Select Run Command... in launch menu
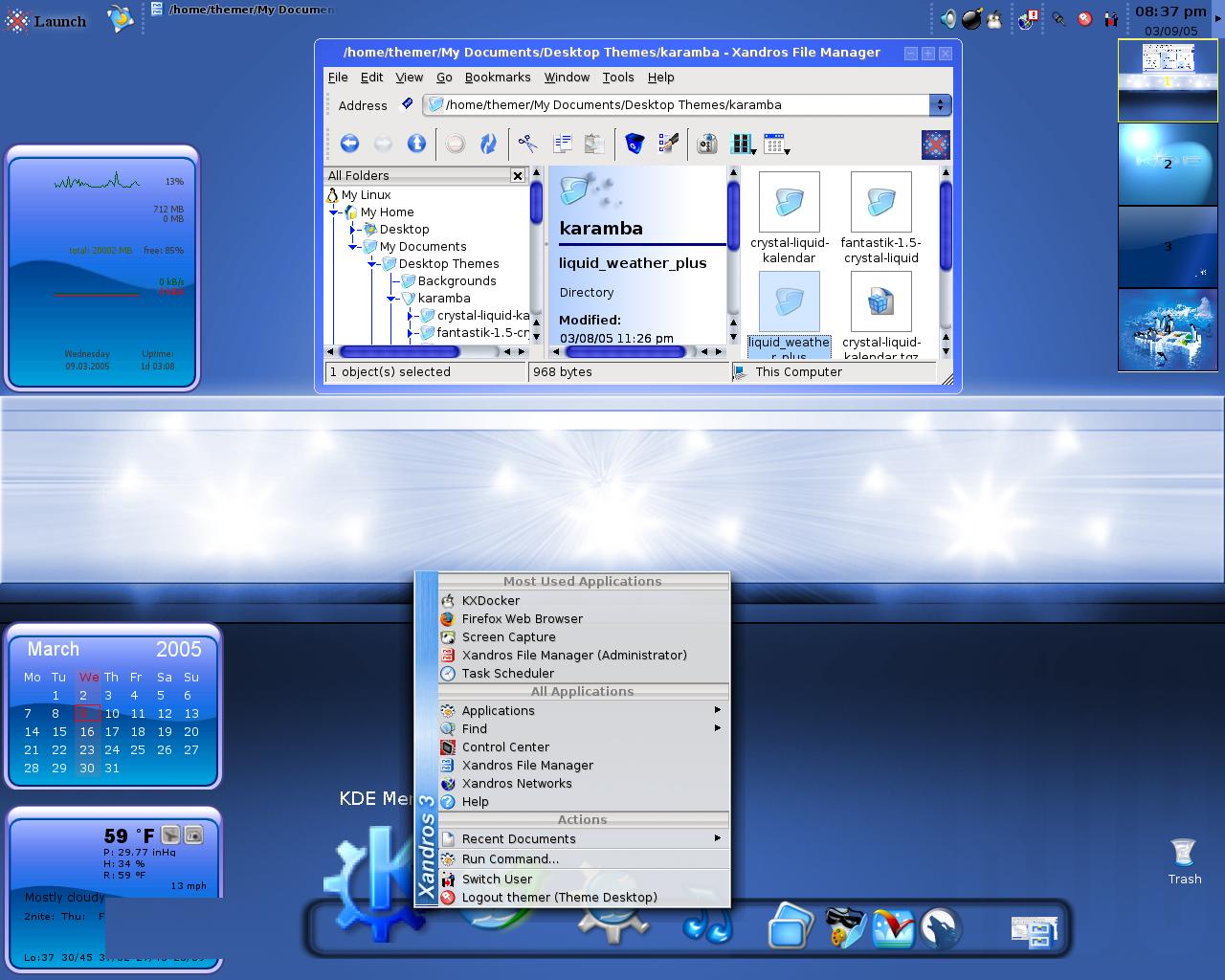 pos(583,858)
